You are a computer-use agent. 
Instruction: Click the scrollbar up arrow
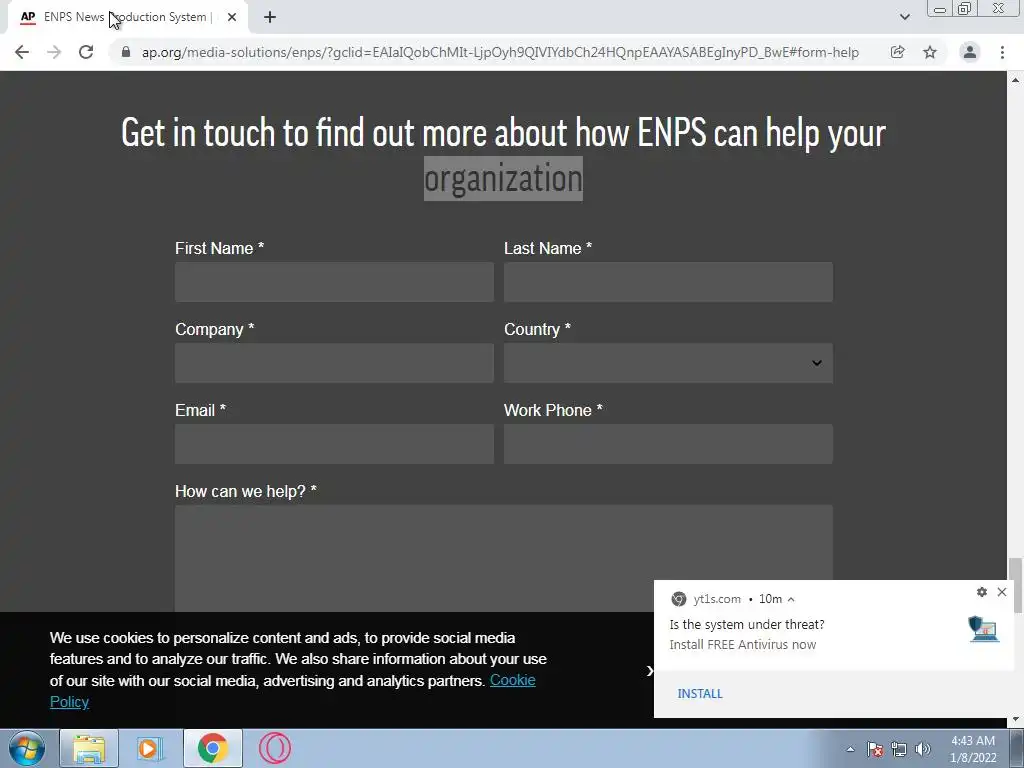(1015, 80)
